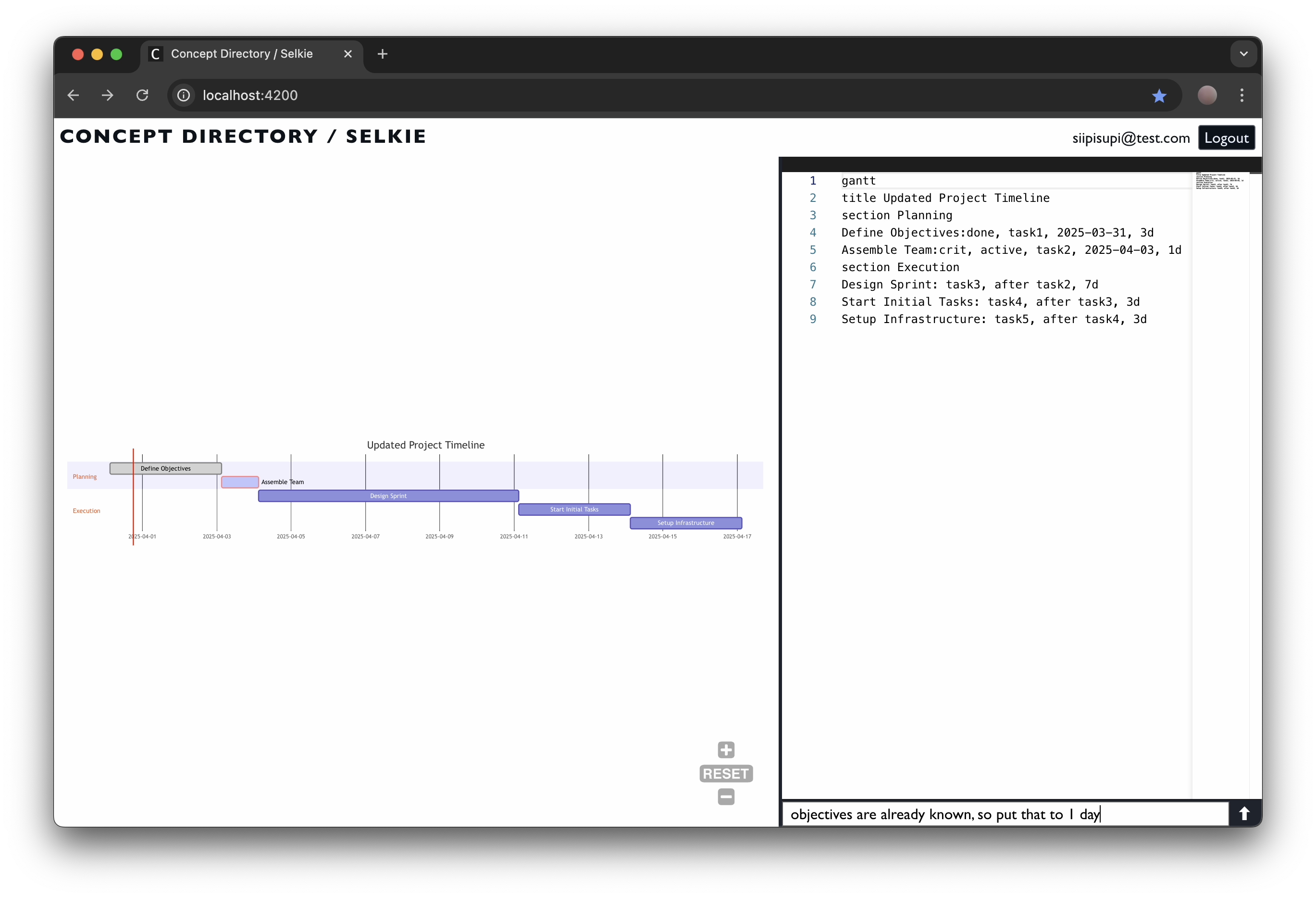Click the browser back arrow
Image resolution: width=1316 pixels, height=898 pixels.
click(73, 95)
